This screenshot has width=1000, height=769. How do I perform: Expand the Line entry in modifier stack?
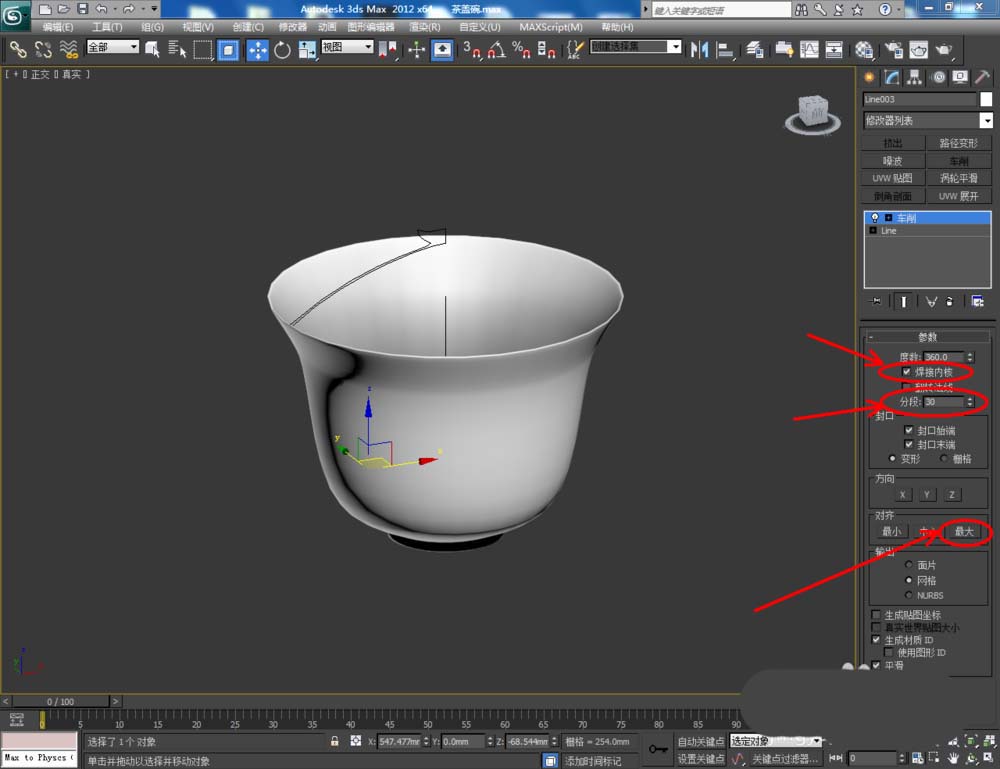873,230
